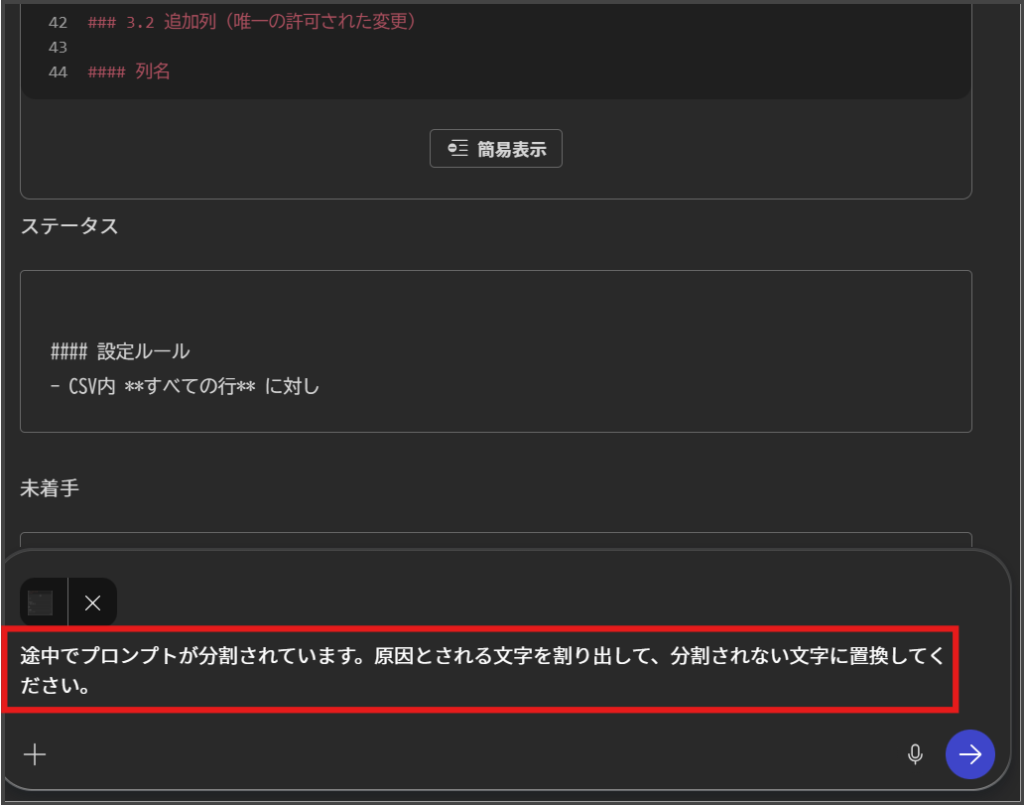Open the attached image thumbnail
The height and width of the screenshot is (805, 1024).
[x=42, y=603]
